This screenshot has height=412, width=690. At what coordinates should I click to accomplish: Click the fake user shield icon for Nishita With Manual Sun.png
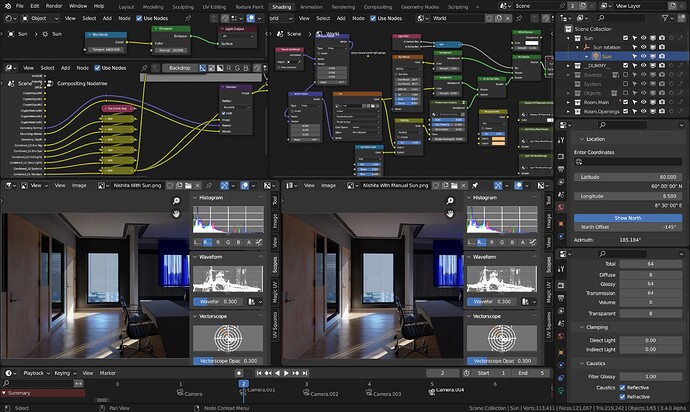436,185
